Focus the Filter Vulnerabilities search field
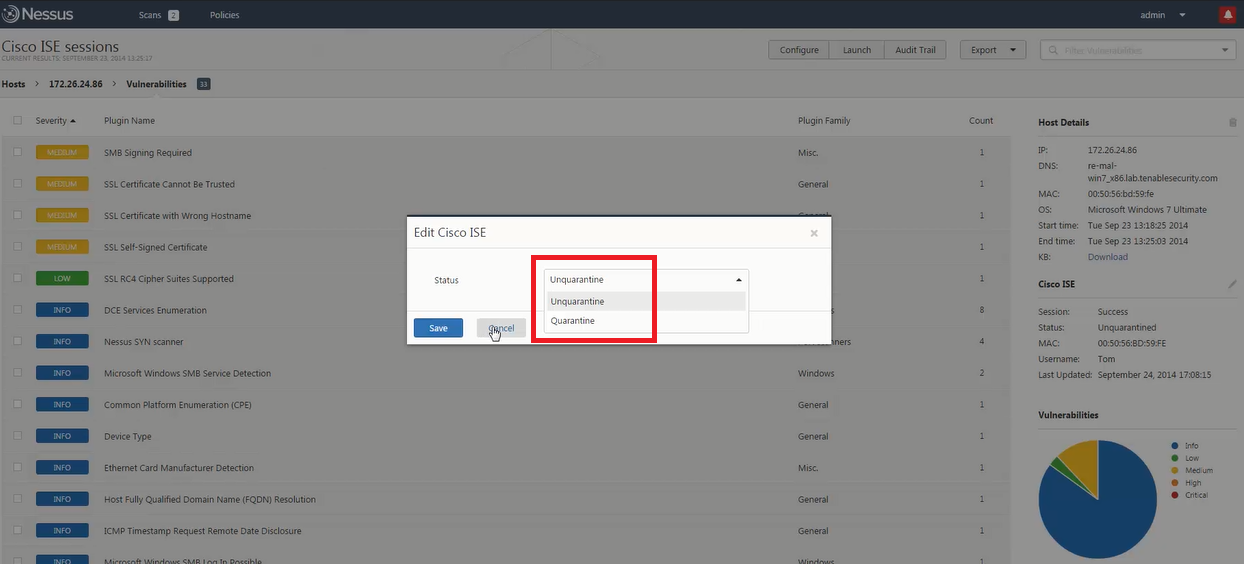Image resolution: width=1244 pixels, height=564 pixels. click(1140, 50)
